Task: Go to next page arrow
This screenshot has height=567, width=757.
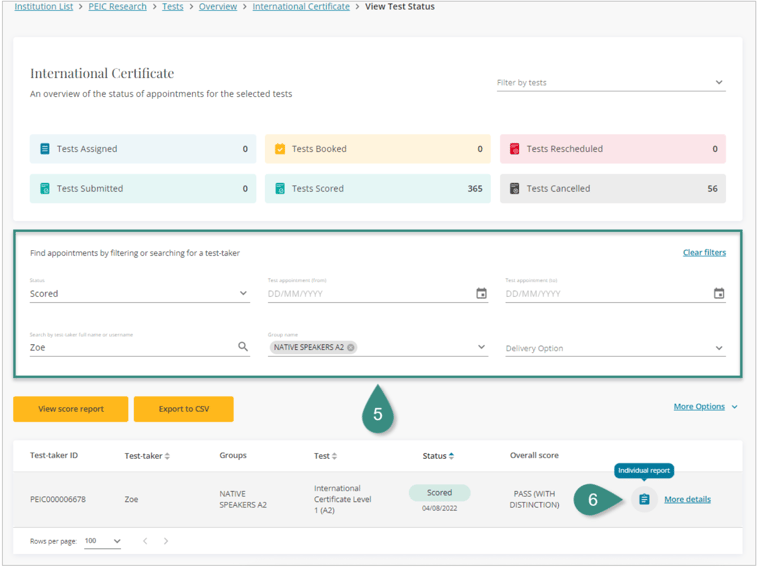Action: click(x=166, y=541)
